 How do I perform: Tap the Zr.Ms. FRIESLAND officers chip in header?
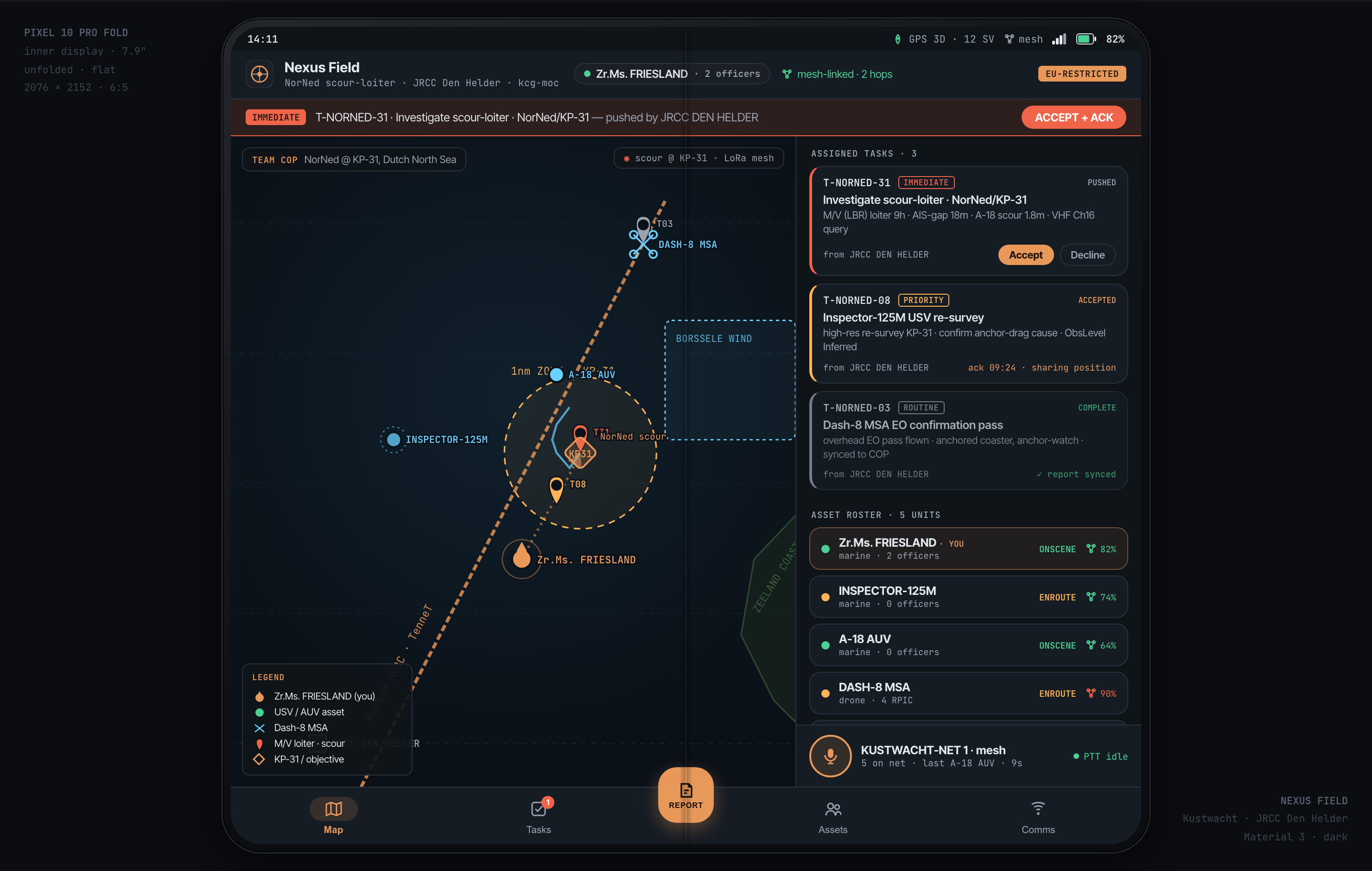[x=672, y=74]
